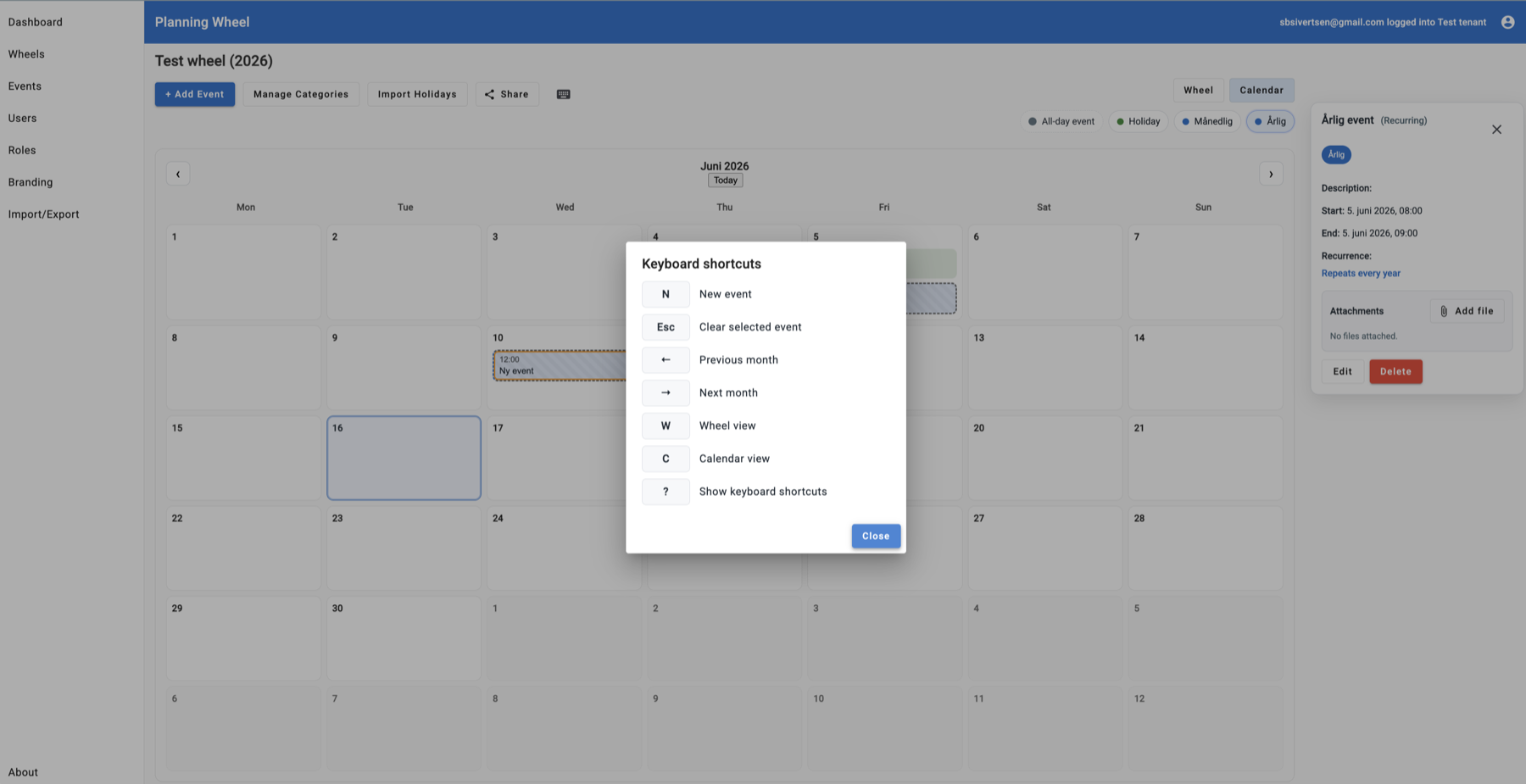The image size is (1526, 784).
Task: Click the 'Show keyboard shortcuts' text
Action: [763, 492]
